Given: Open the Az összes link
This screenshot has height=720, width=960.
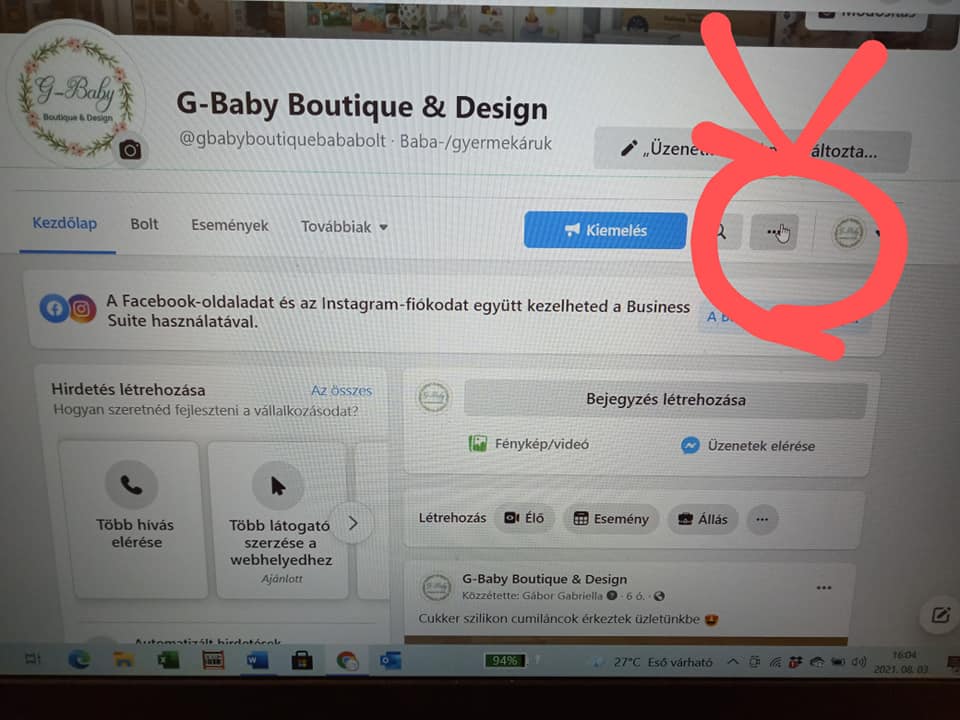Looking at the screenshot, I should coord(342,391).
